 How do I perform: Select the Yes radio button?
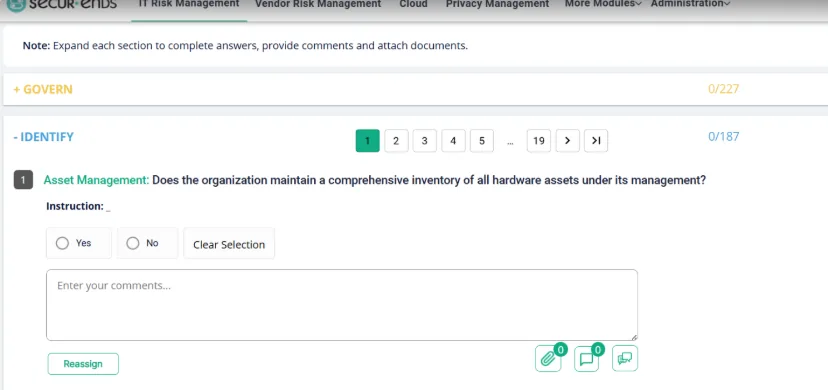point(62,243)
